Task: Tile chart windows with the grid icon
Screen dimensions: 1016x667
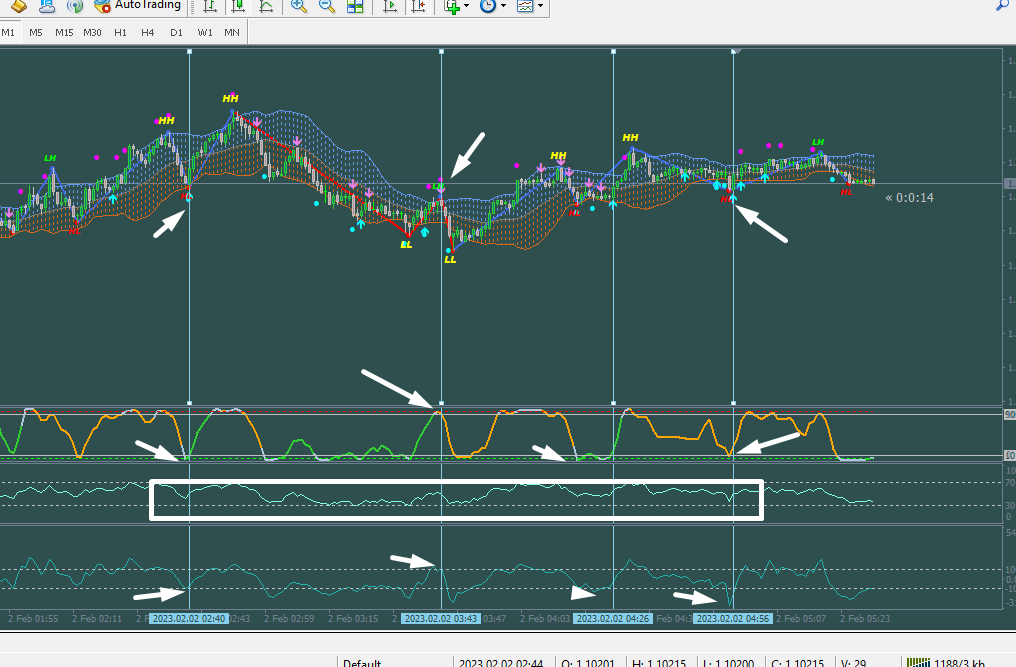Action: tap(355, 6)
